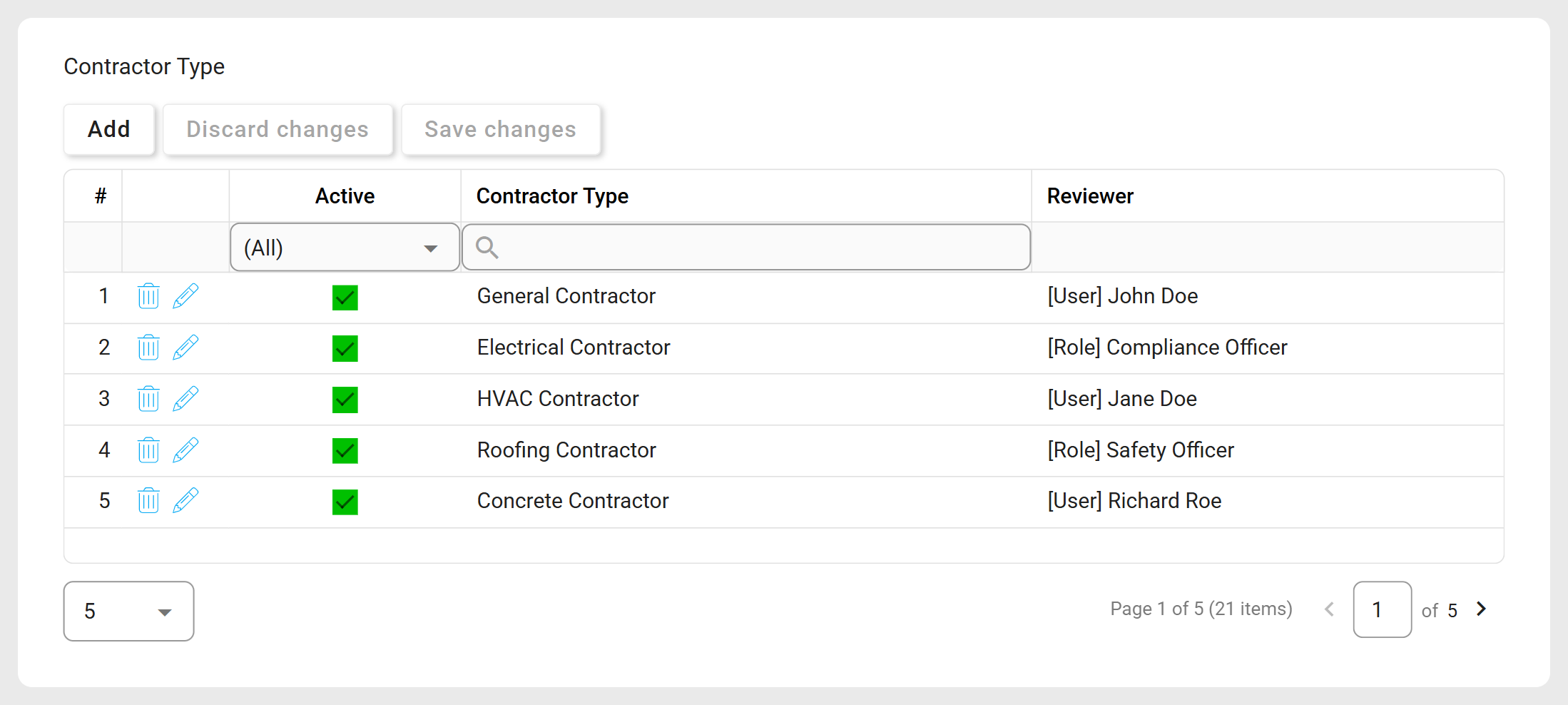This screenshot has width=1568, height=705.
Task: Click the Add button
Action: [x=109, y=129]
